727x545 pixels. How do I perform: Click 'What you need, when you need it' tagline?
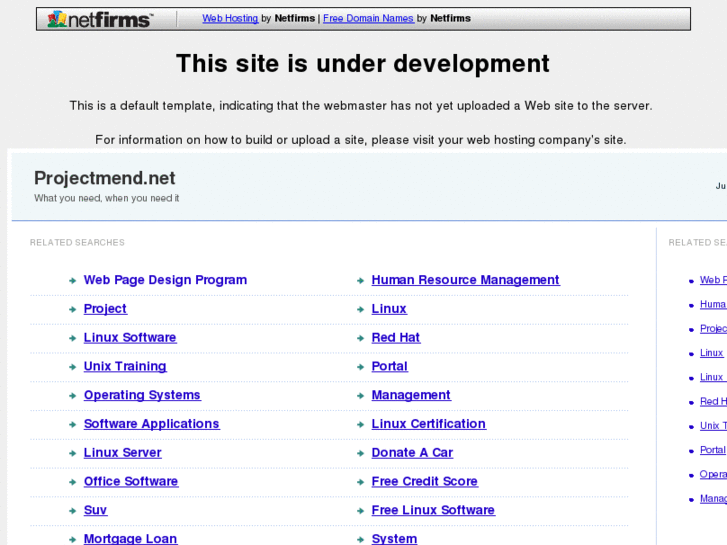pos(107,198)
